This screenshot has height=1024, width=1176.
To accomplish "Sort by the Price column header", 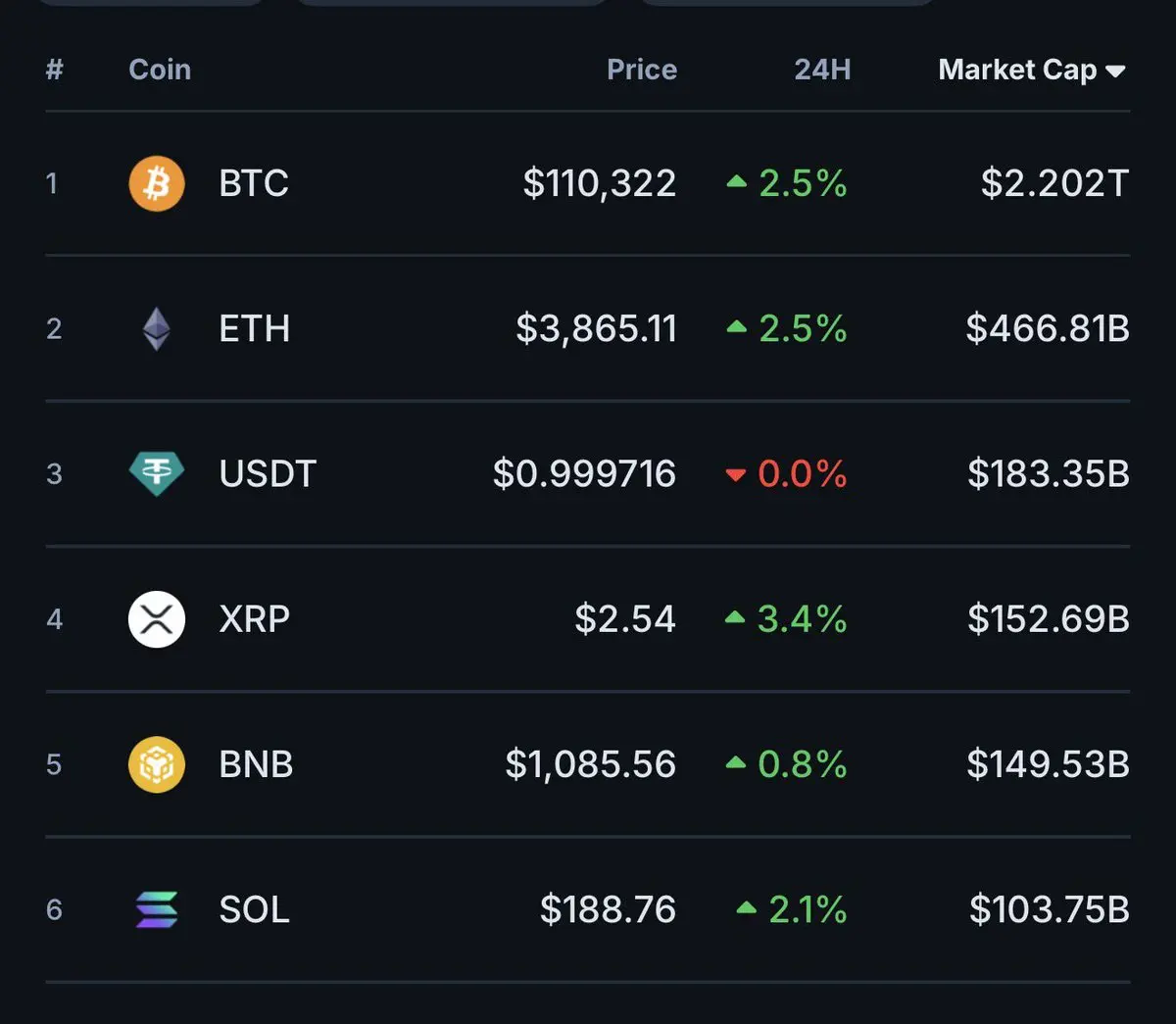I will (642, 70).
